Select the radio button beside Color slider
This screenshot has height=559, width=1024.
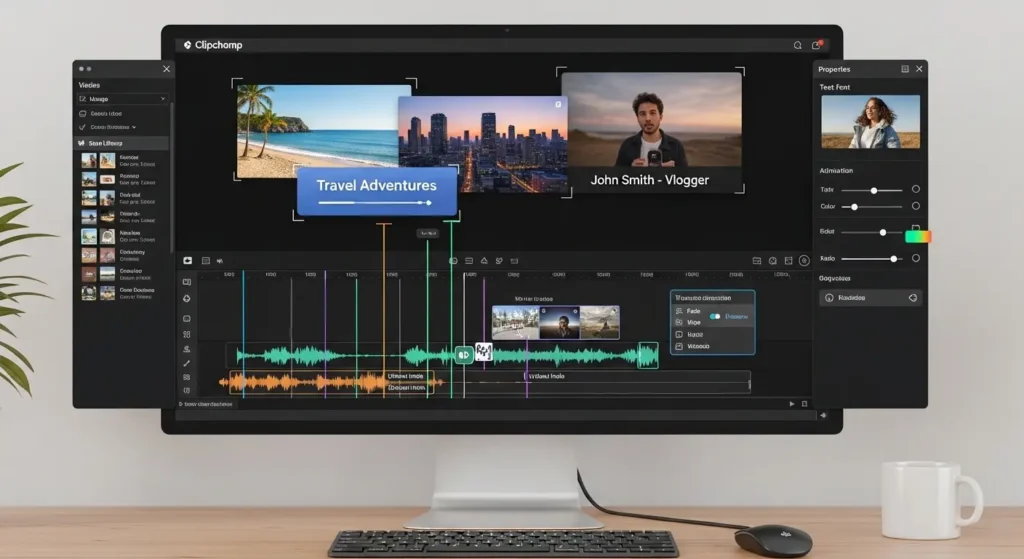(915, 207)
